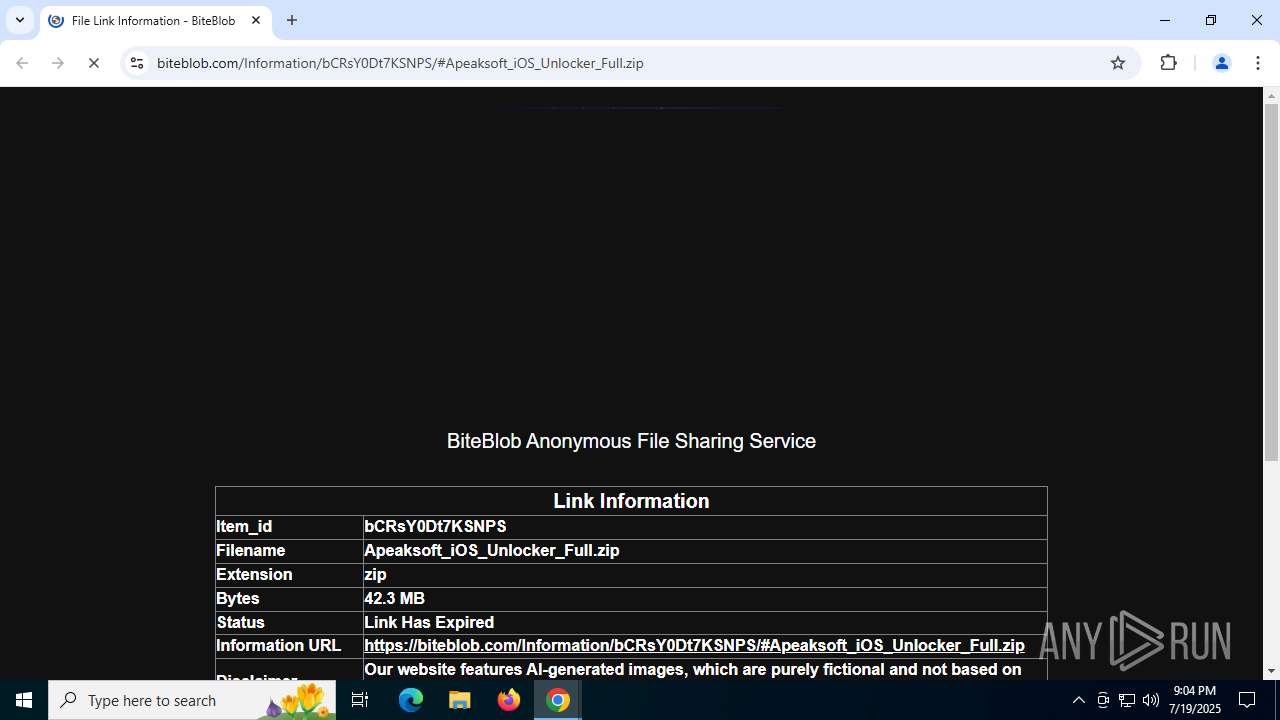Click the vertical scrollbar thumb
Image resolution: width=1280 pixels, height=720 pixels.
[x=1271, y=282]
